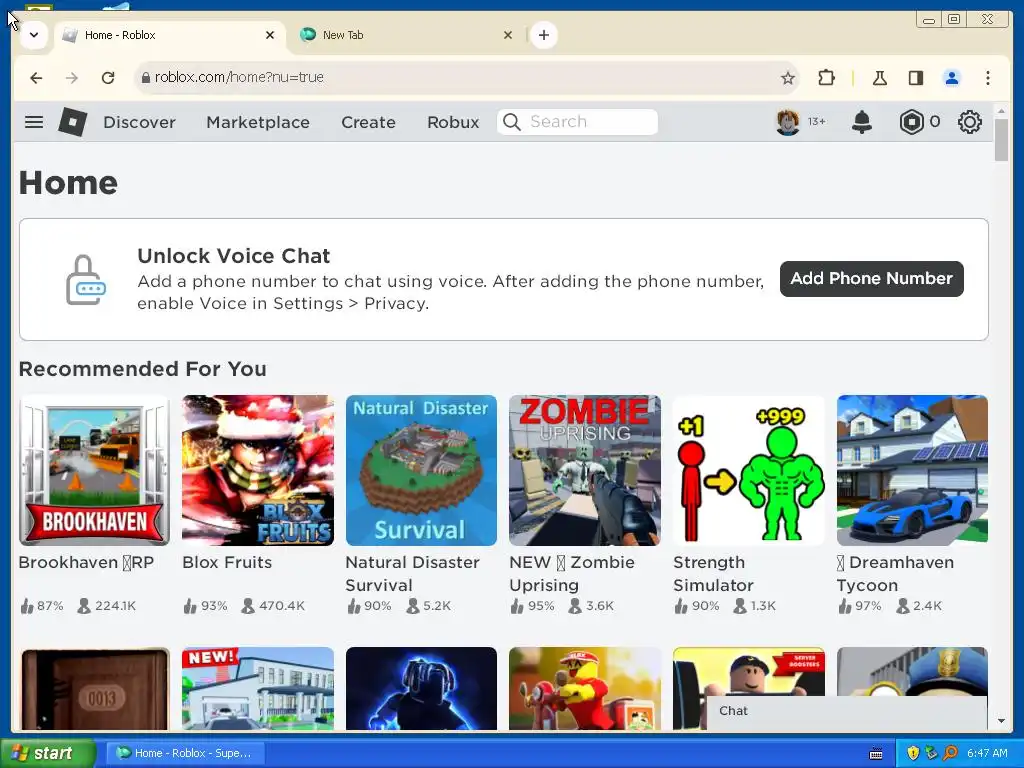Open the browser three-dot menu
The width and height of the screenshot is (1024, 768).
tap(988, 78)
